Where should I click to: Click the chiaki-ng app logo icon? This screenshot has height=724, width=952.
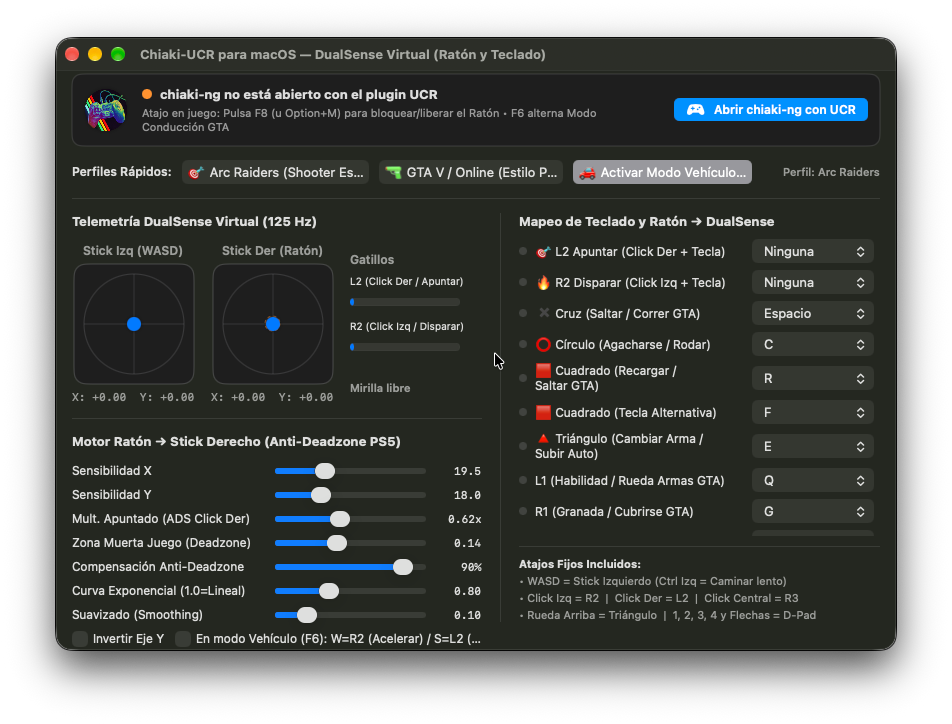pyautogui.click(x=106, y=110)
